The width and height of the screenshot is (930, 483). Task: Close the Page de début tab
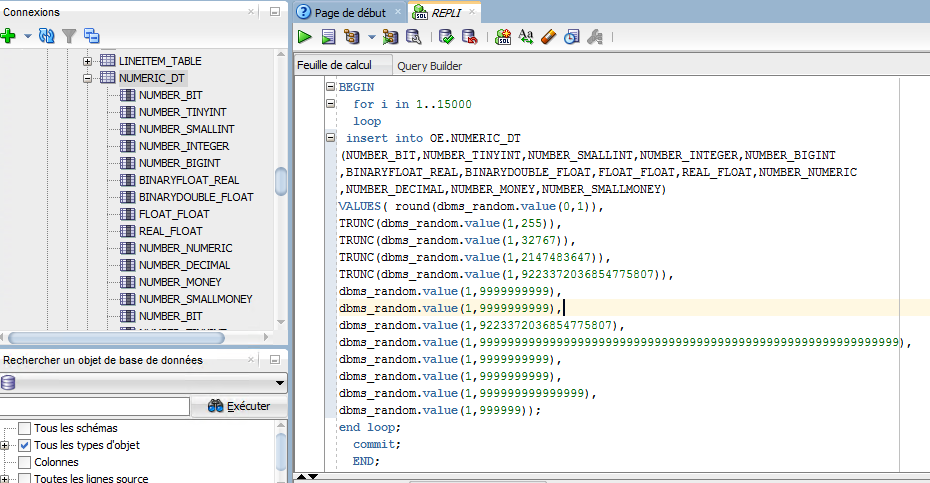(397, 11)
